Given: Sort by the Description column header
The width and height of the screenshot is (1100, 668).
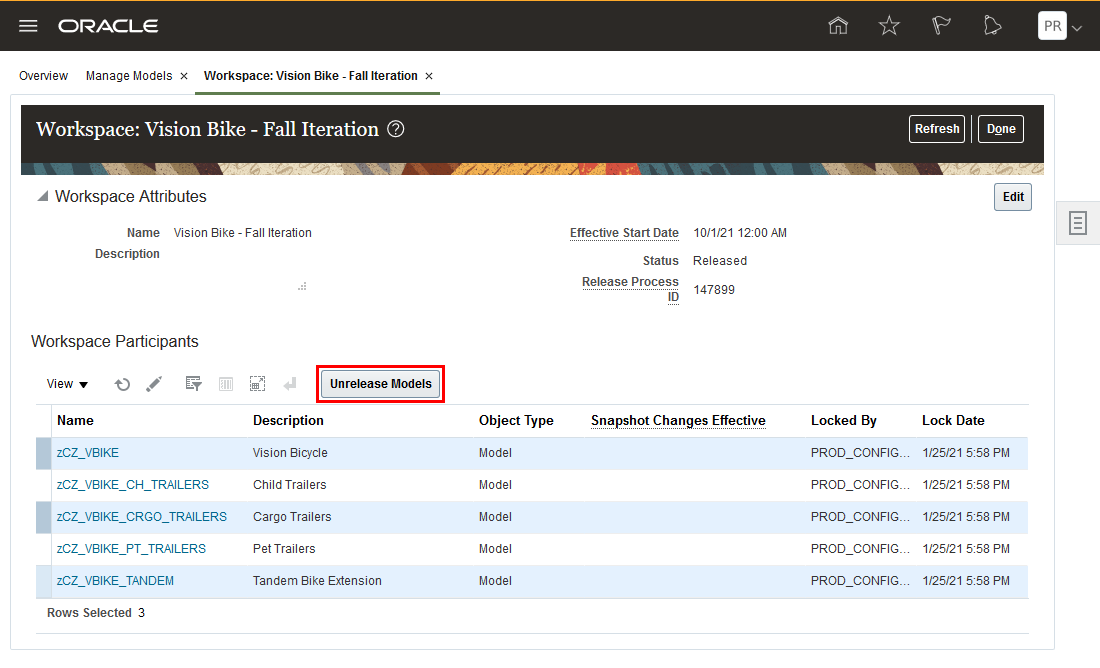Looking at the screenshot, I should pos(288,420).
